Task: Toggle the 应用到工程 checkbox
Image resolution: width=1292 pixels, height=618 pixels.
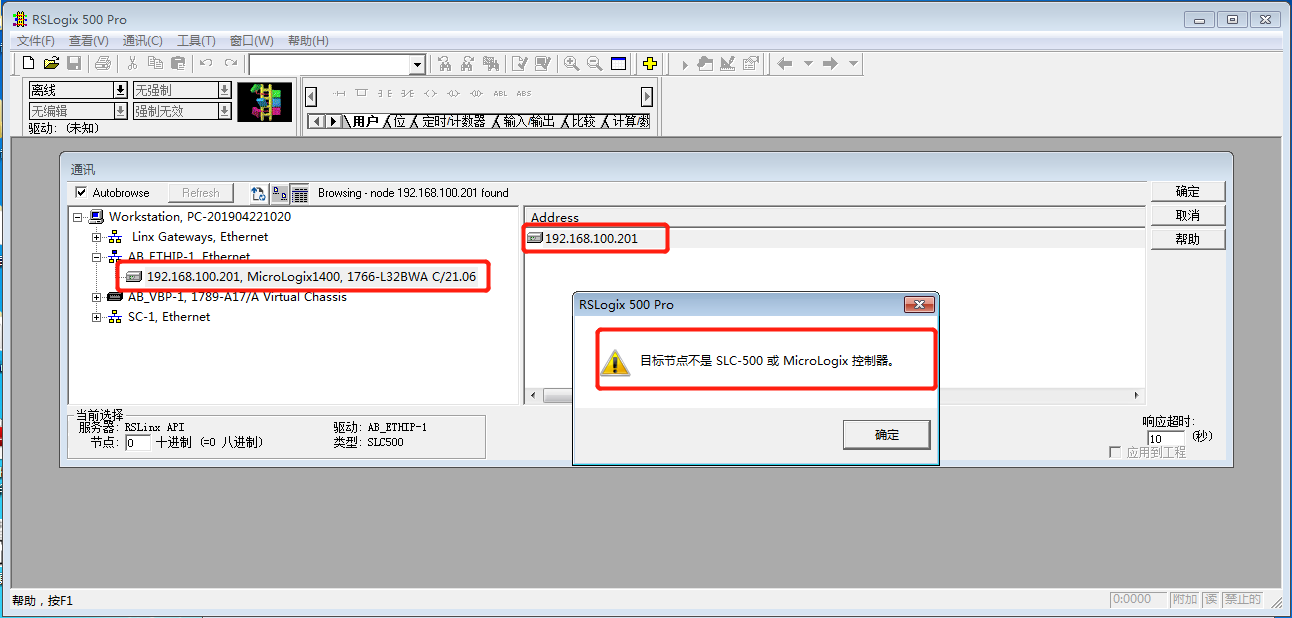Action: [1115, 453]
